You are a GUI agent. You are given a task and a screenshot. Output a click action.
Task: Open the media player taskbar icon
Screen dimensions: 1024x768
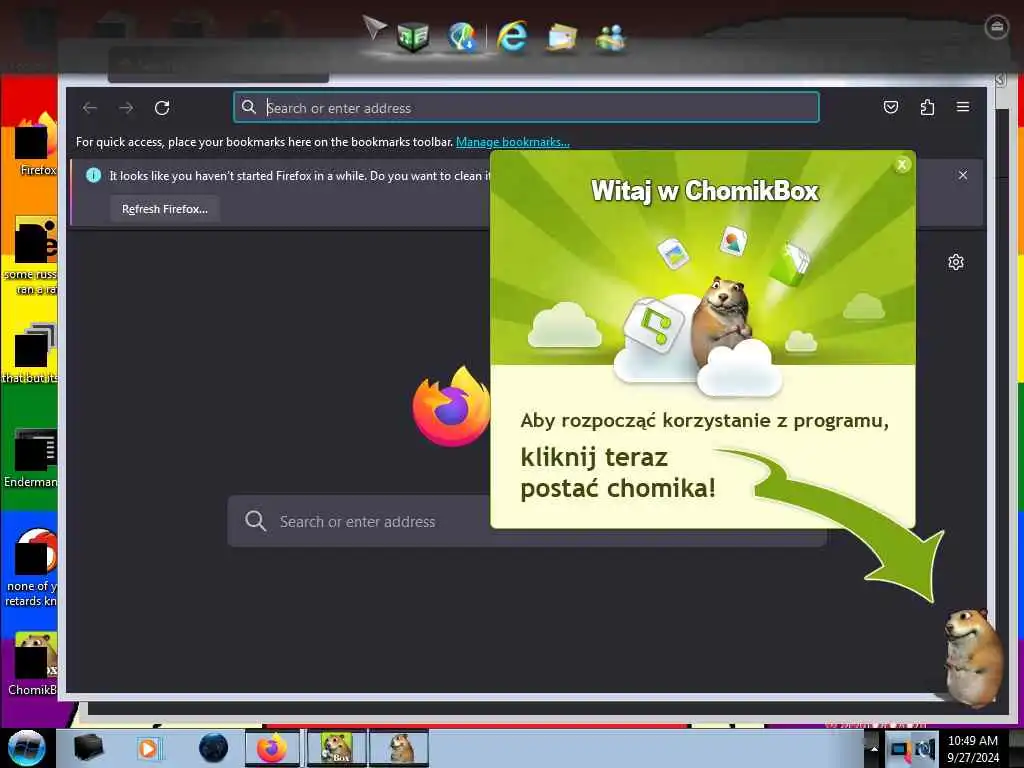coord(149,748)
